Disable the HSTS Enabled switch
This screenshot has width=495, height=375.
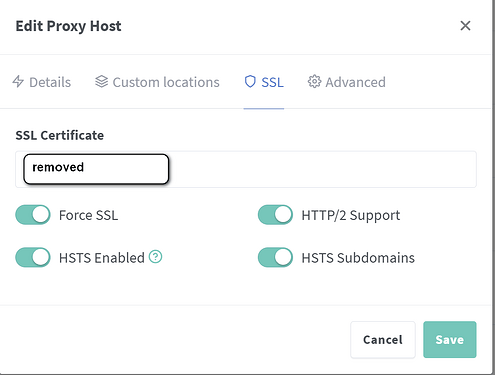[33, 257]
